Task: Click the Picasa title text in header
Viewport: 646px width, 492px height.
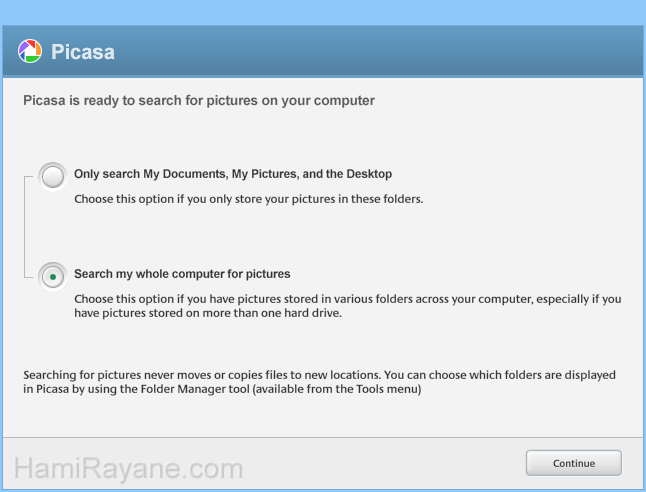Action: pos(83,52)
